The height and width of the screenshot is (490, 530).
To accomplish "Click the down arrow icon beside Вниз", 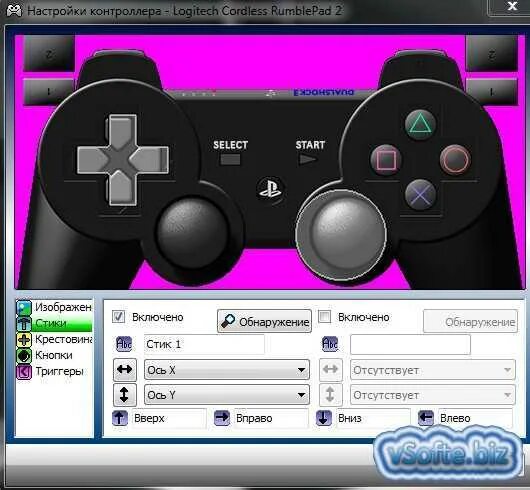I will click(324, 418).
